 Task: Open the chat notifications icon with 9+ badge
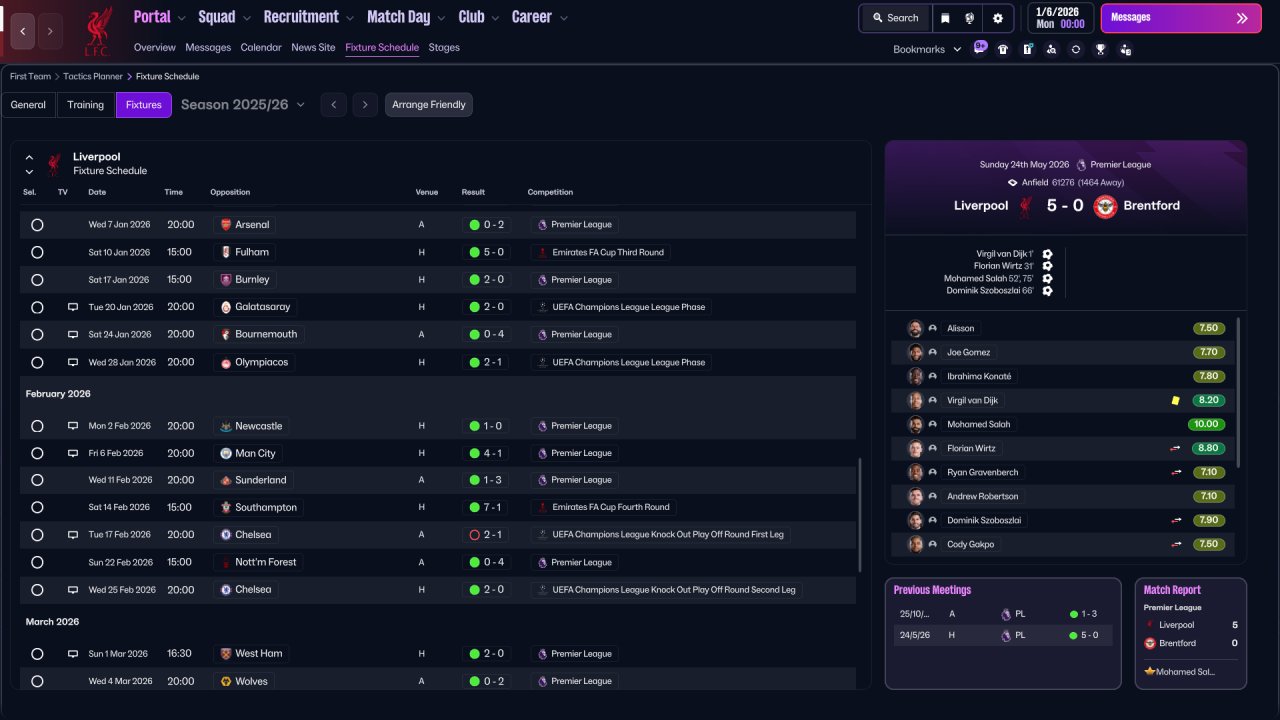tap(980, 48)
